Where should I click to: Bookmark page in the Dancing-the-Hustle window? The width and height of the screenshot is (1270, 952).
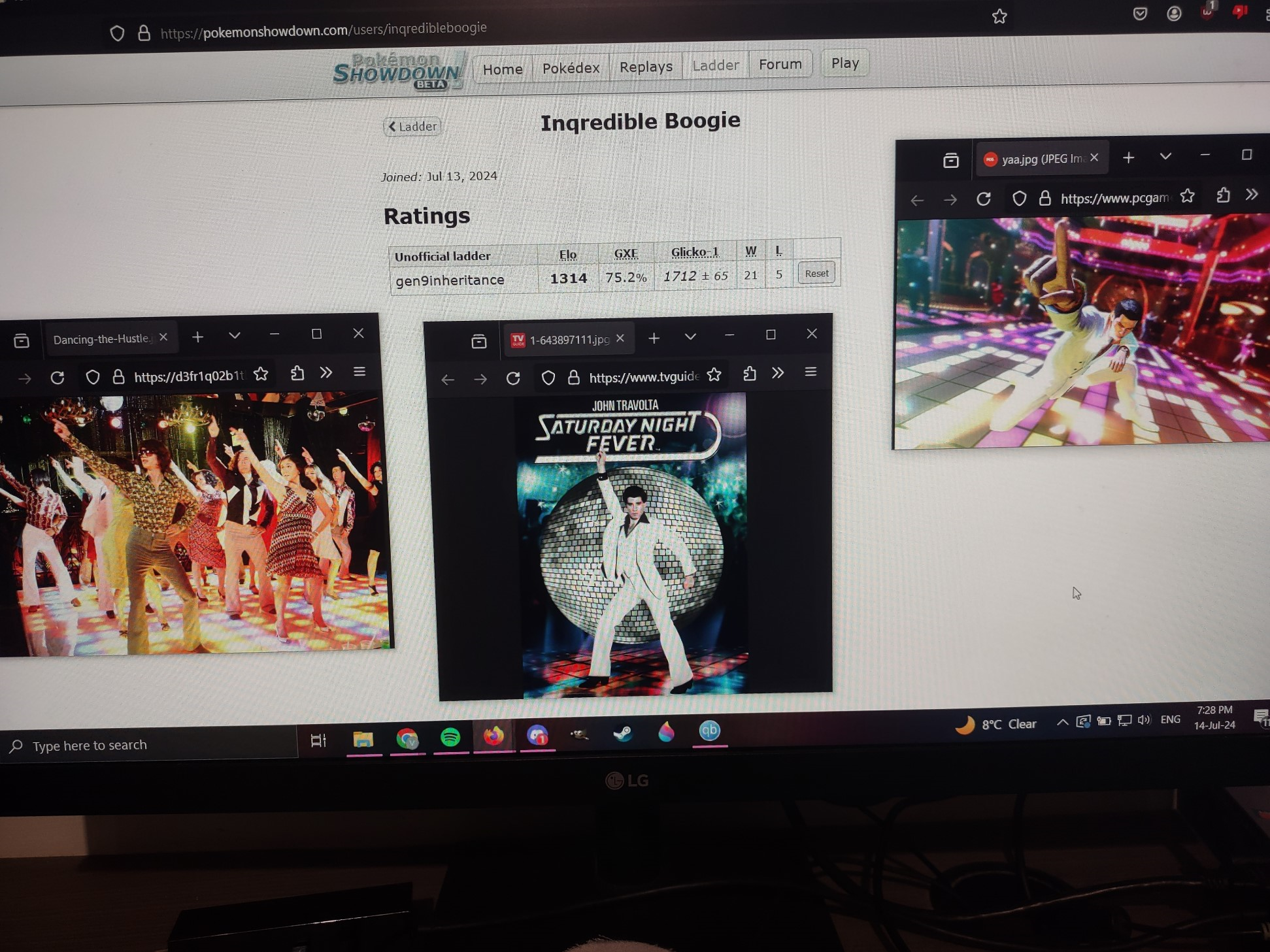tap(261, 374)
